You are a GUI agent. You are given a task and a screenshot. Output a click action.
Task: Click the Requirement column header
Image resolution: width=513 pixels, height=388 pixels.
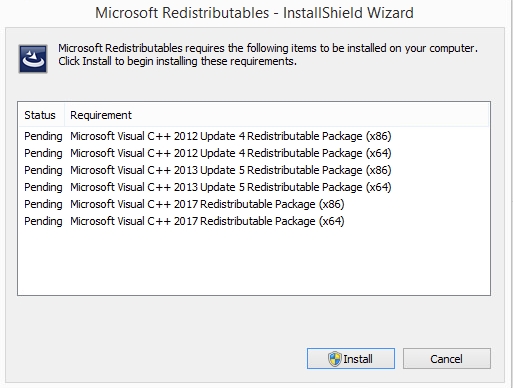(101, 115)
